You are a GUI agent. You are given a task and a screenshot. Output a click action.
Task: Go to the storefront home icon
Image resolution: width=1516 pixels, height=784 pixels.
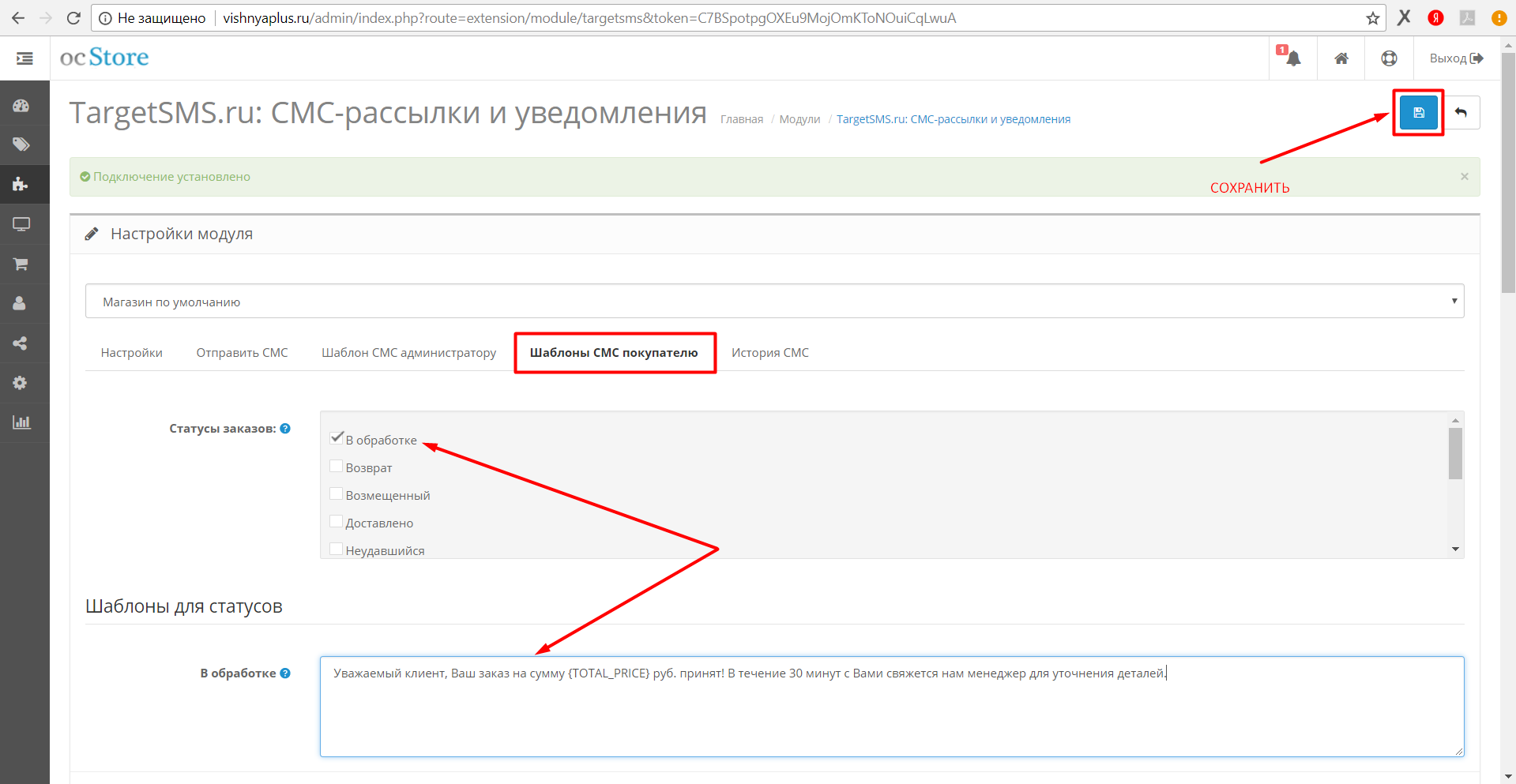point(1341,58)
